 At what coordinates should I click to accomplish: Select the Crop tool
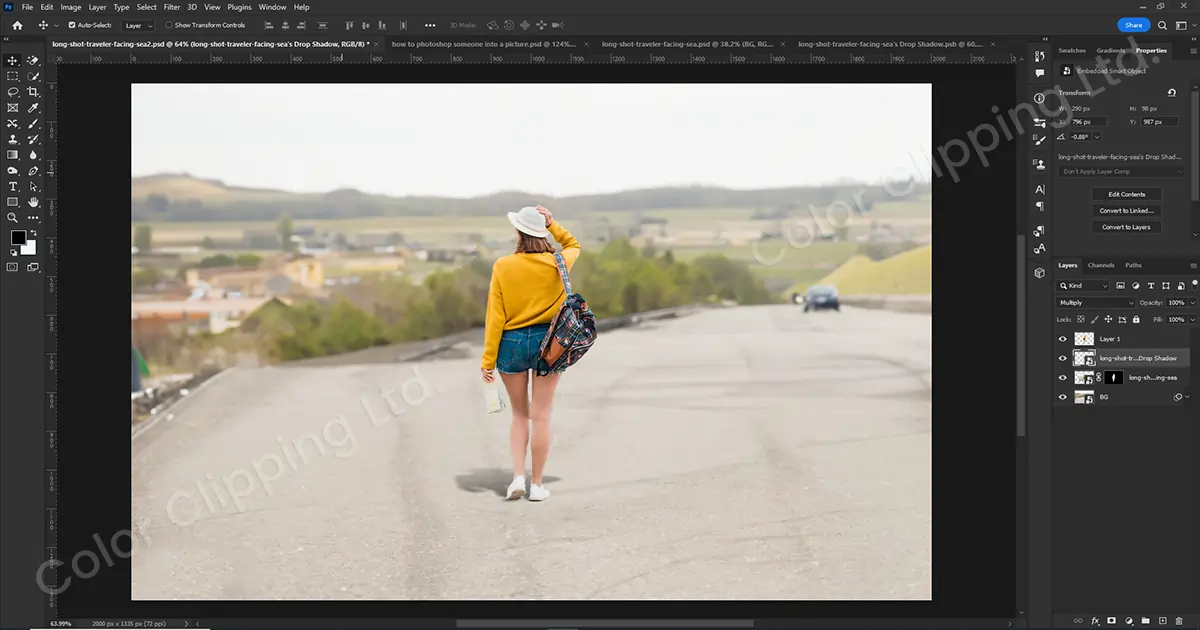[33, 92]
